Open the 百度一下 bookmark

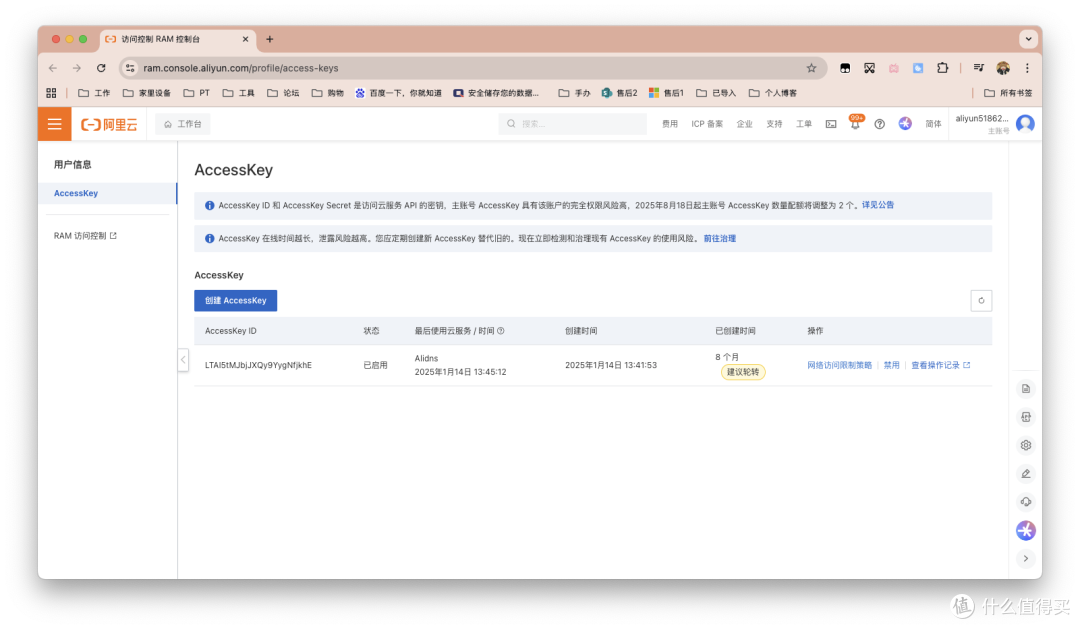[398, 93]
